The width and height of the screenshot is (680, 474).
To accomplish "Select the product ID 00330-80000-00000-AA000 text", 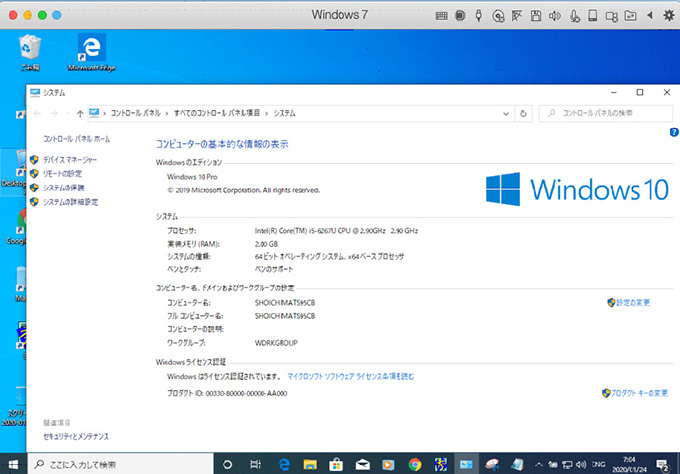I will pyautogui.click(x=246, y=394).
